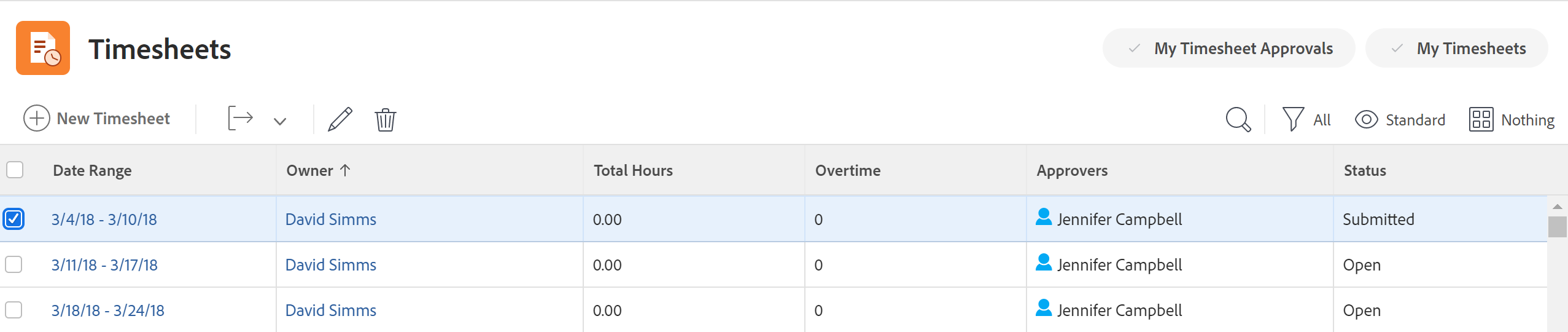1568x332 pixels.
Task: Click the pencil edit icon
Action: pyautogui.click(x=340, y=119)
